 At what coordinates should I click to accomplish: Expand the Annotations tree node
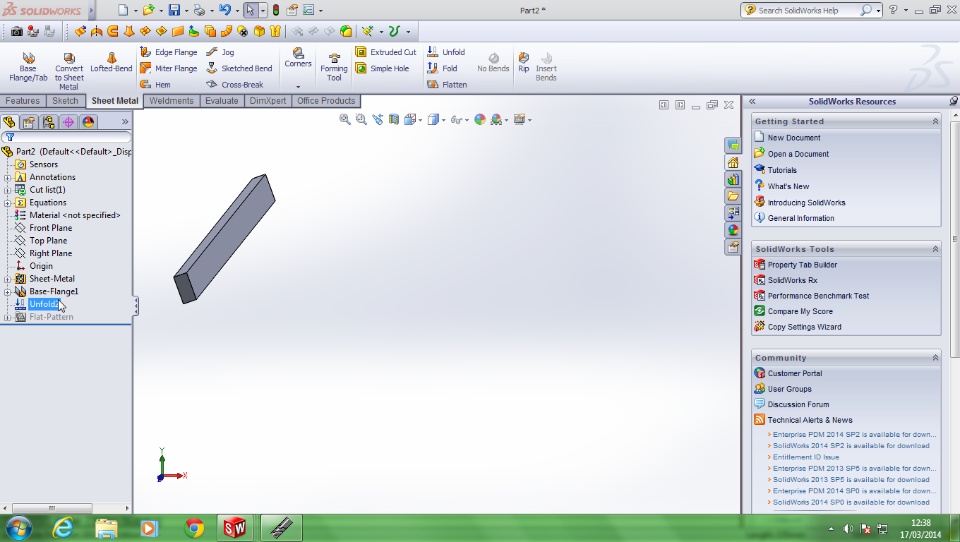[x=7, y=178]
